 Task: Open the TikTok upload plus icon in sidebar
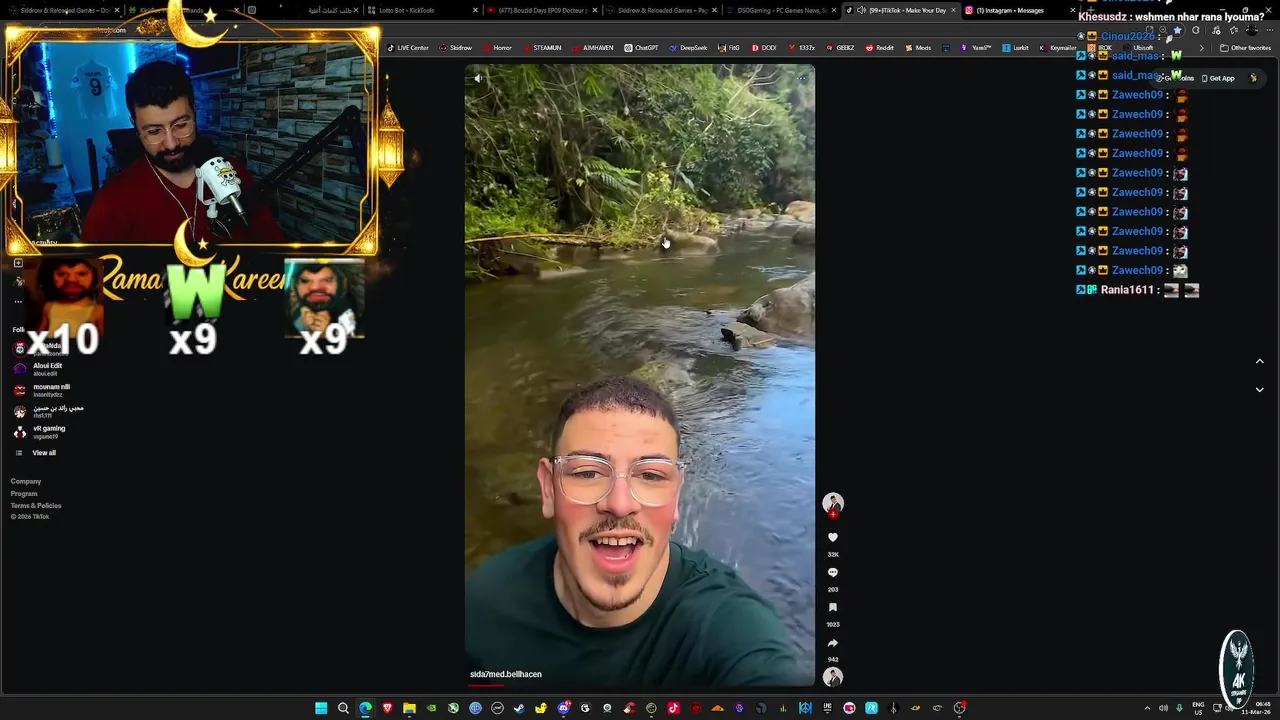pyautogui.click(x=18, y=263)
